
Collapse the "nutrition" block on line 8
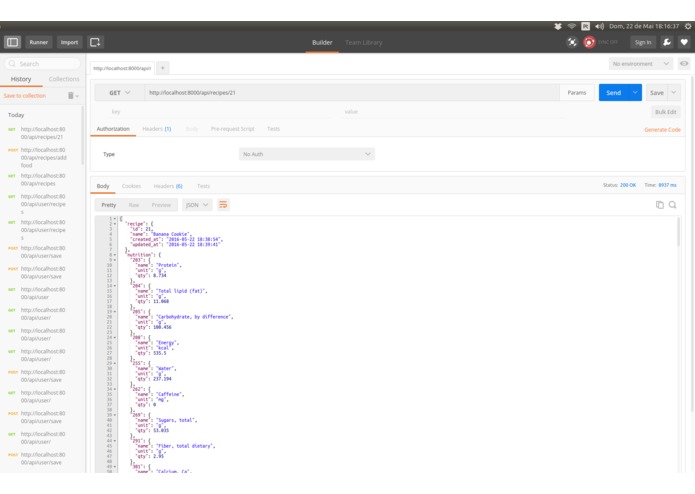pyautogui.click(x=115, y=255)
